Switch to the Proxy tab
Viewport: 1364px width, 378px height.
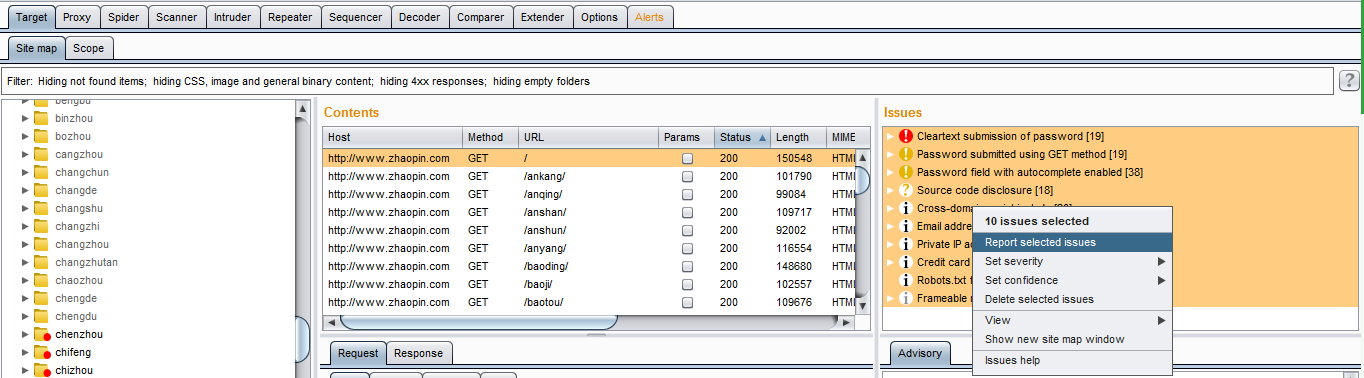[77, 17]
